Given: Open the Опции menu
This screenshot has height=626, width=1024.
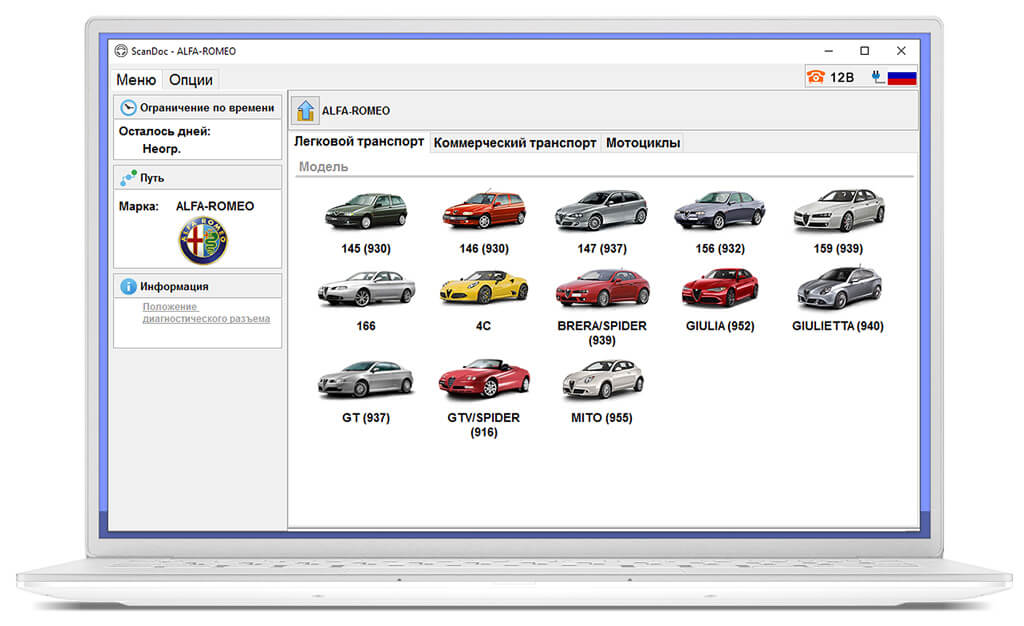Looking at the screenshot, I should tap(191, 80).
